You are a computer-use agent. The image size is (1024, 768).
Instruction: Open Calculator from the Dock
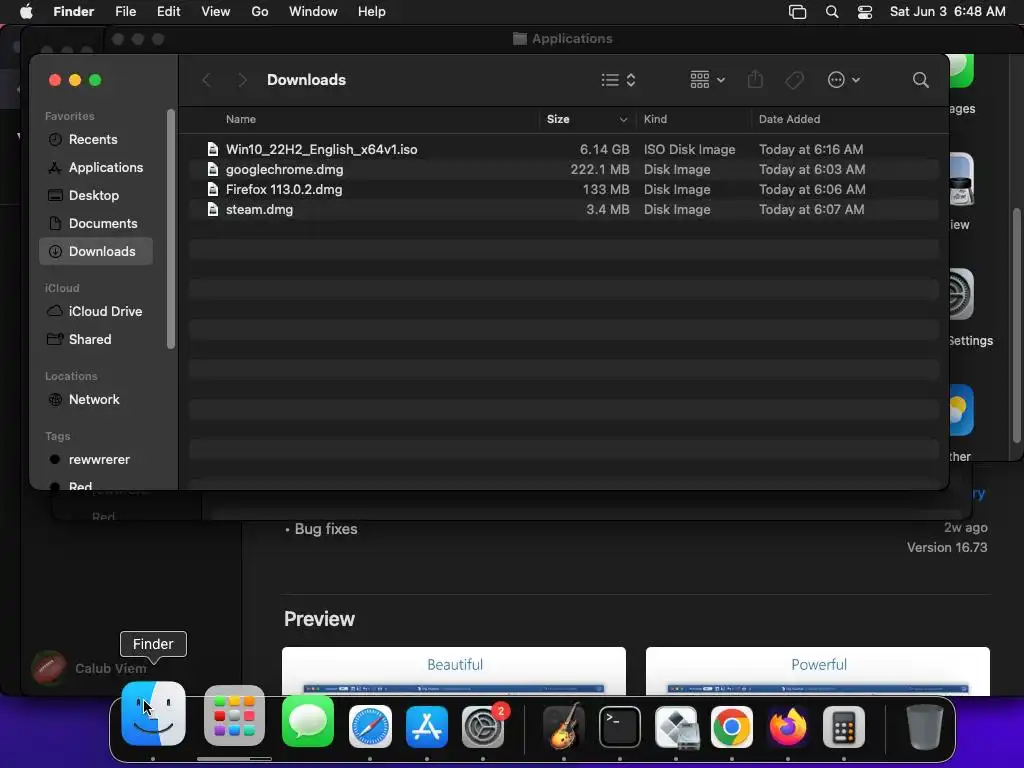(844, 727)
